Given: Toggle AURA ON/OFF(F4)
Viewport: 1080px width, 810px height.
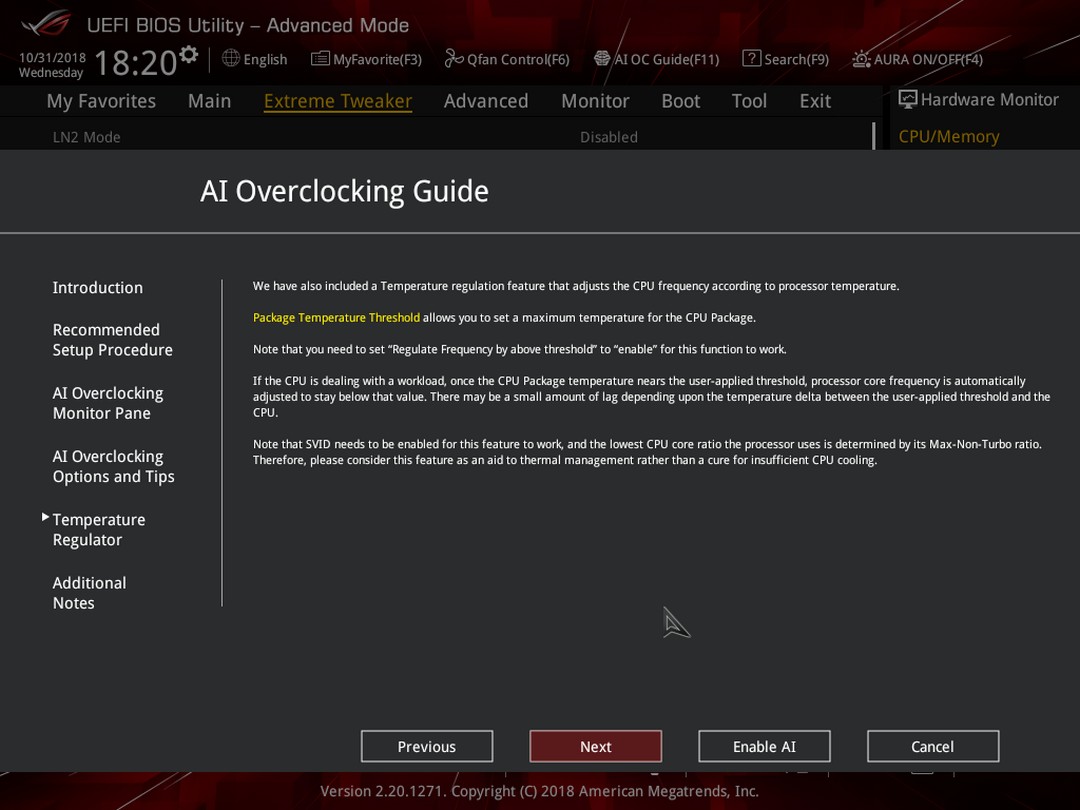Looking at the screenshot, I should click(928, 59).
